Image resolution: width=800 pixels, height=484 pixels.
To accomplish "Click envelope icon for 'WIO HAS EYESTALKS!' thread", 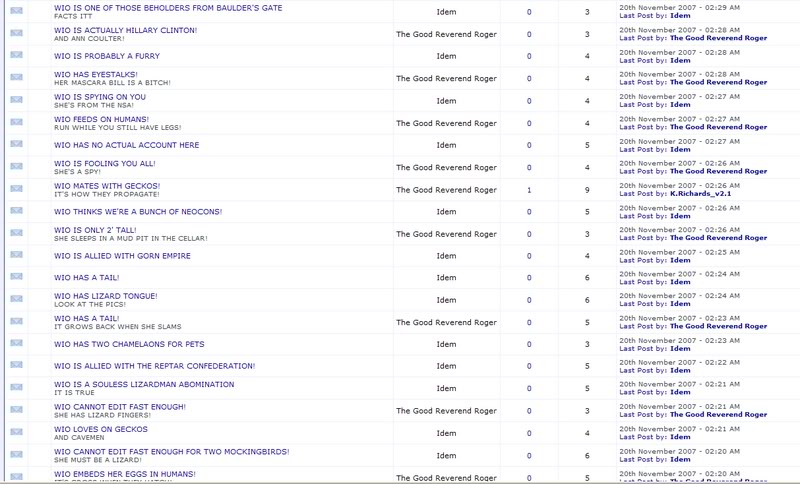I will [x=16, y=78].
